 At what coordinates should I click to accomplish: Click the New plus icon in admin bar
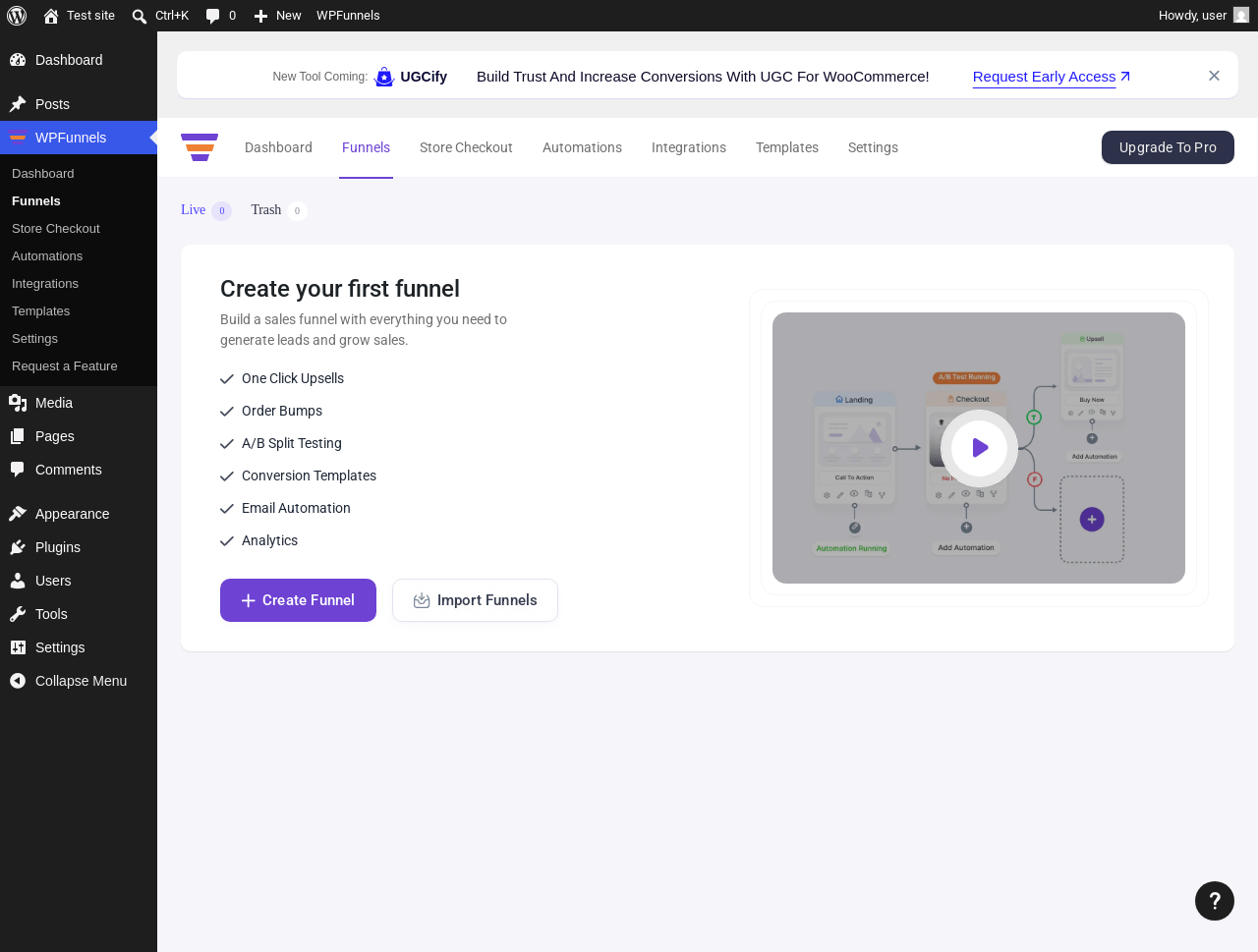[260, 16]
